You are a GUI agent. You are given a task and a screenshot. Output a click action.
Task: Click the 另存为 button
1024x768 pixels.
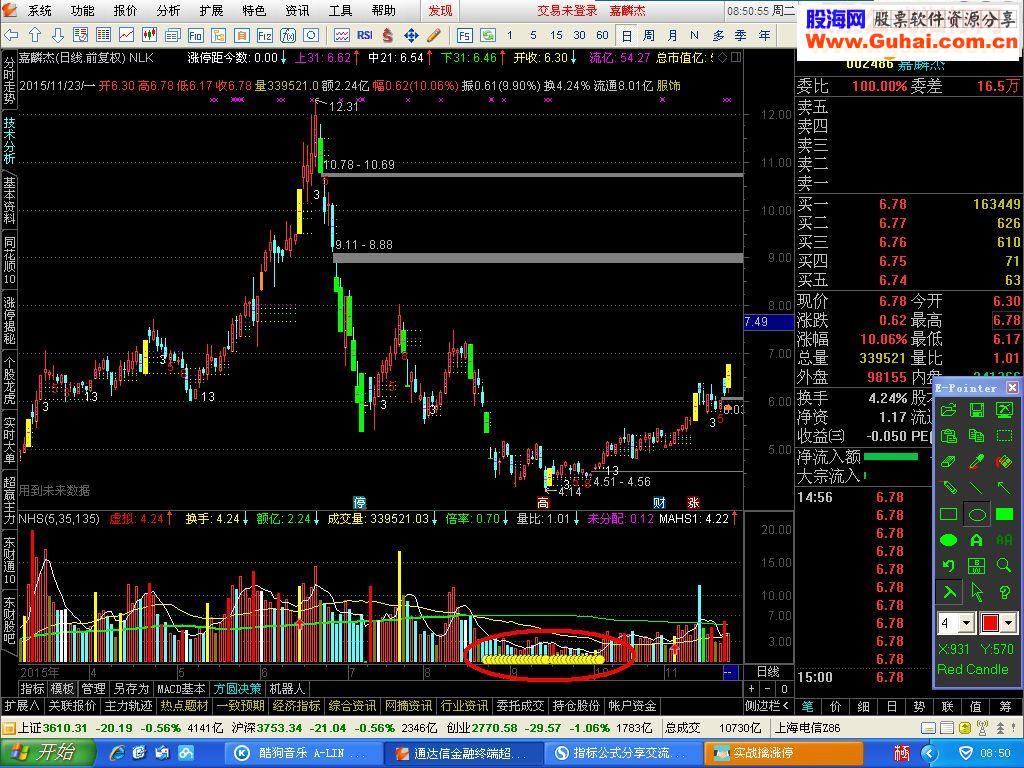[x=131, y=689]
